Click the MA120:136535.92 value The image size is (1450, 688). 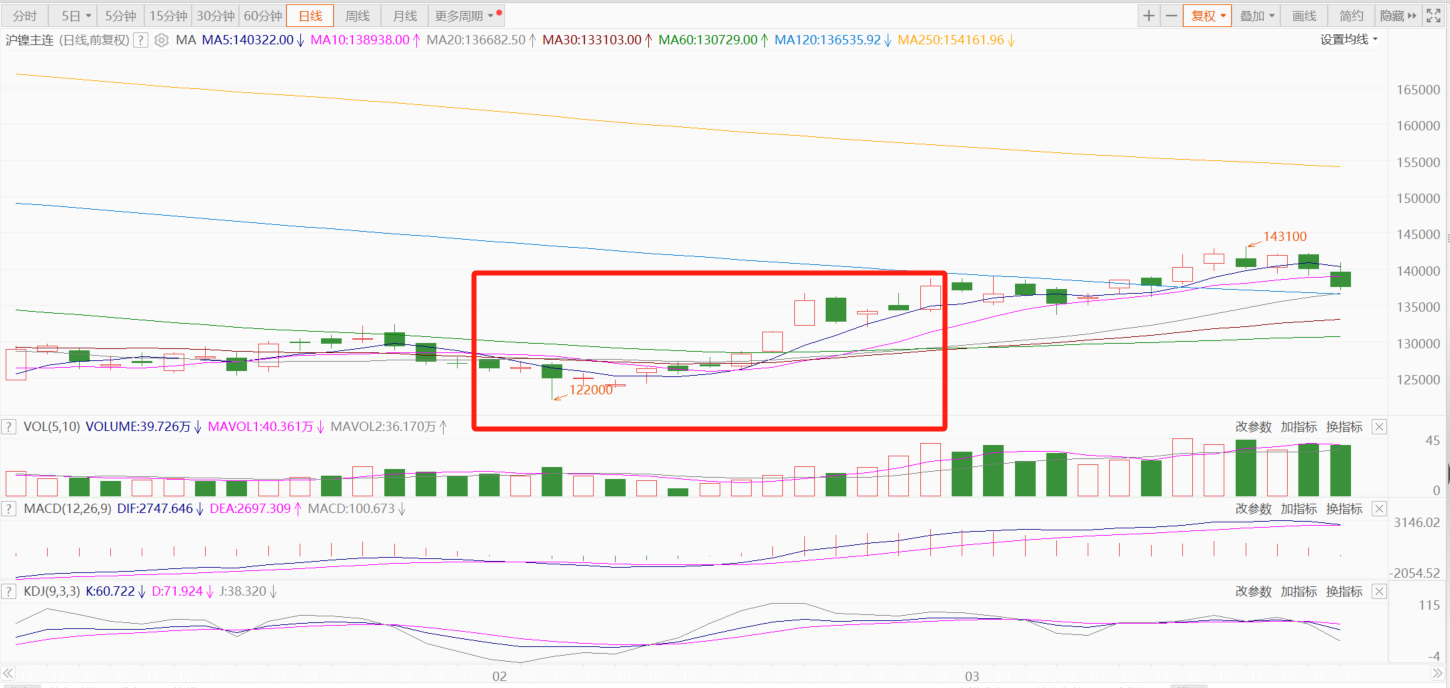pos(827,40)
